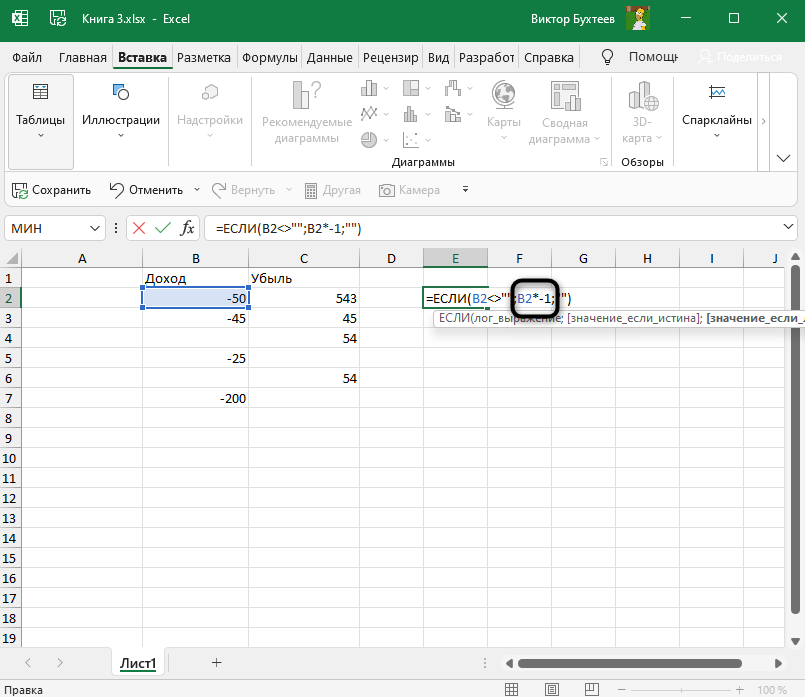Open the Формулы ribbon tab
The height and width of the screenshot is (697, 805).
[269, 58]
